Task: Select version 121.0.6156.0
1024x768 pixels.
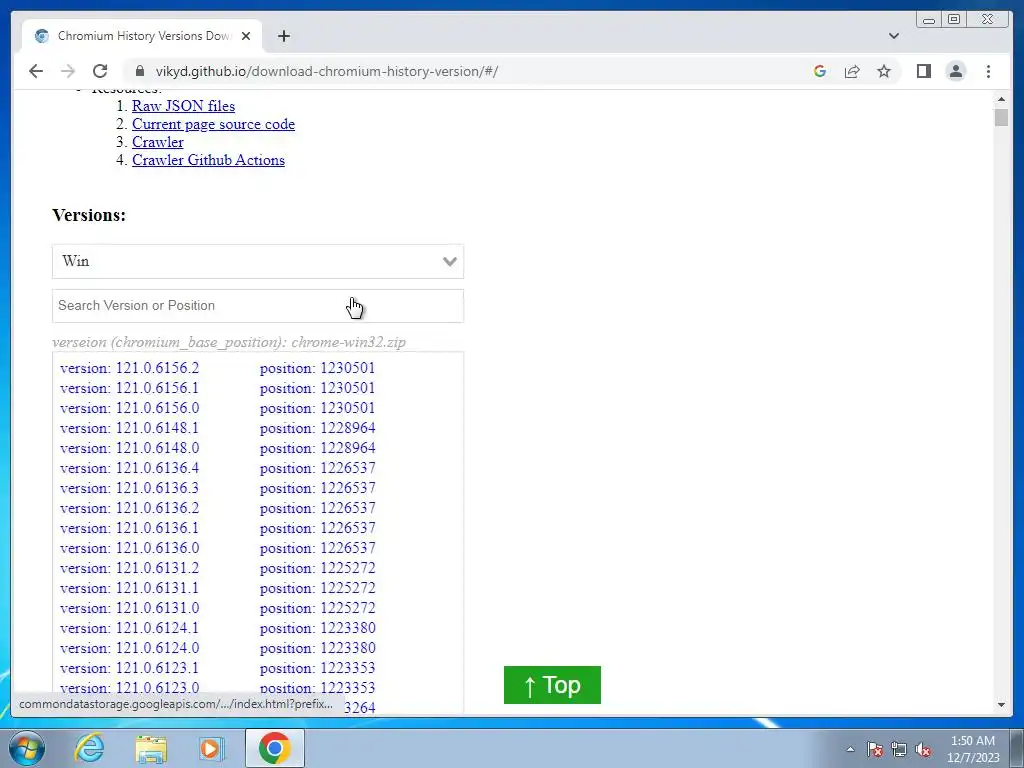Action: (x=129, y=408)
